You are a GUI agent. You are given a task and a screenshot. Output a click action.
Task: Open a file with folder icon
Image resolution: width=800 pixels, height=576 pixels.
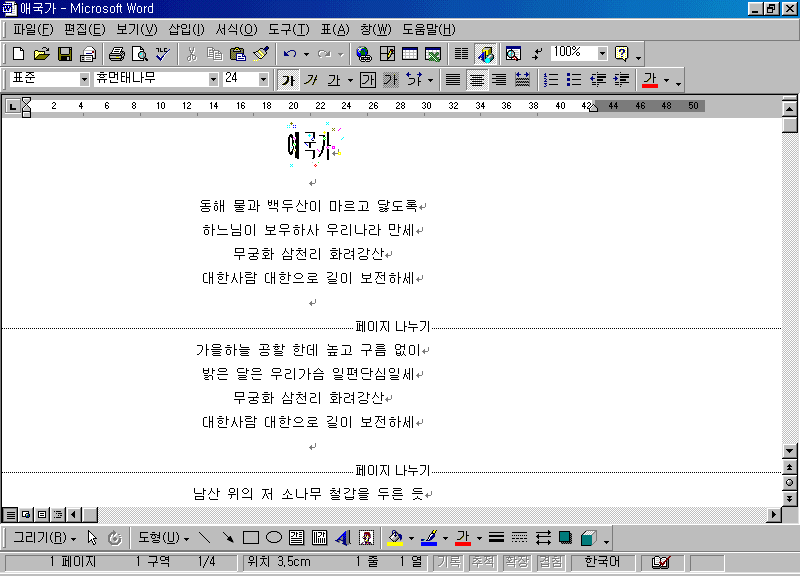coord(41,54)
